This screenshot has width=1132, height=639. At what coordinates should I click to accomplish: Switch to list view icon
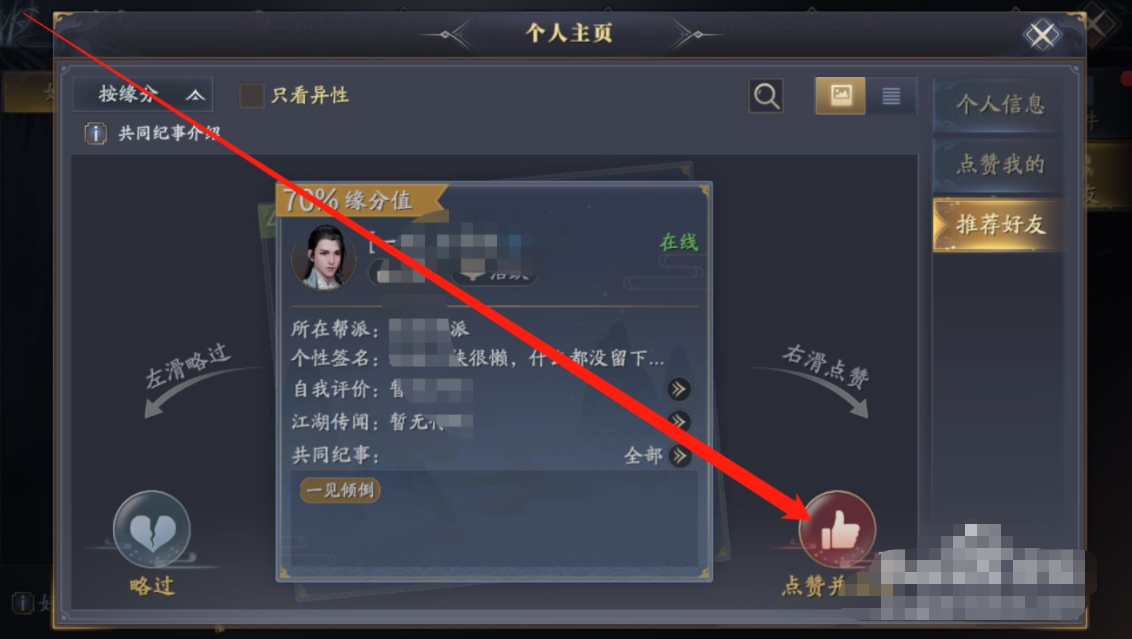[891, 95]
